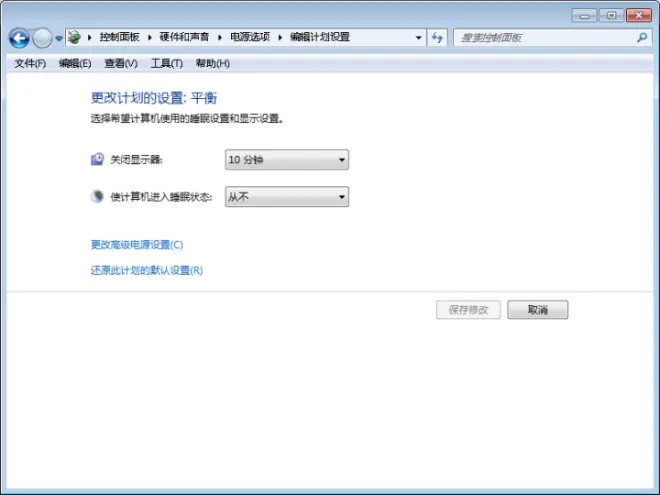Open the 帮助(H) menu
660x495 pixels.
coord(213,64)
